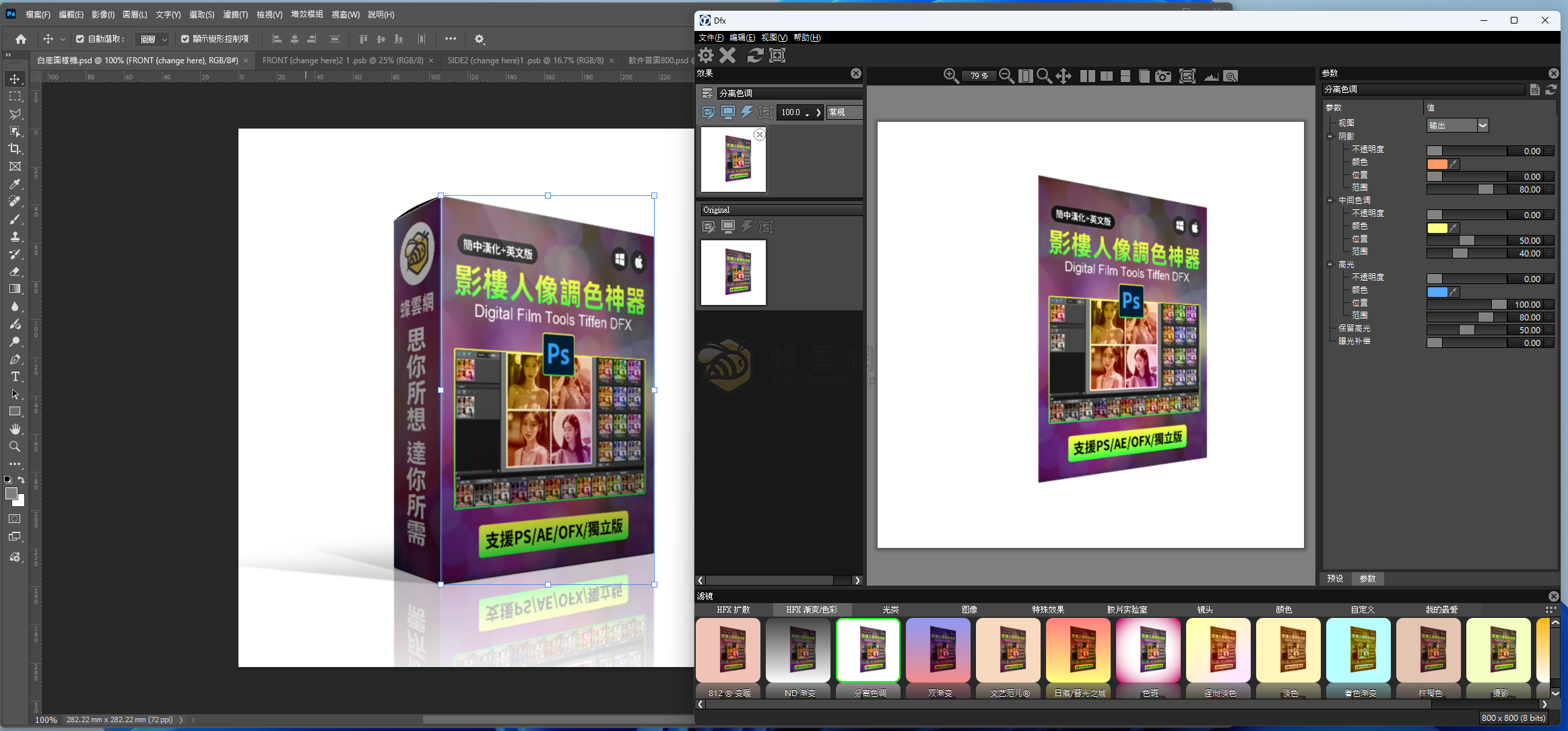This screenshot has height=731, width=1568.
Task: Click the Dfx gear settings icon
Action: [x=706, y=55]
